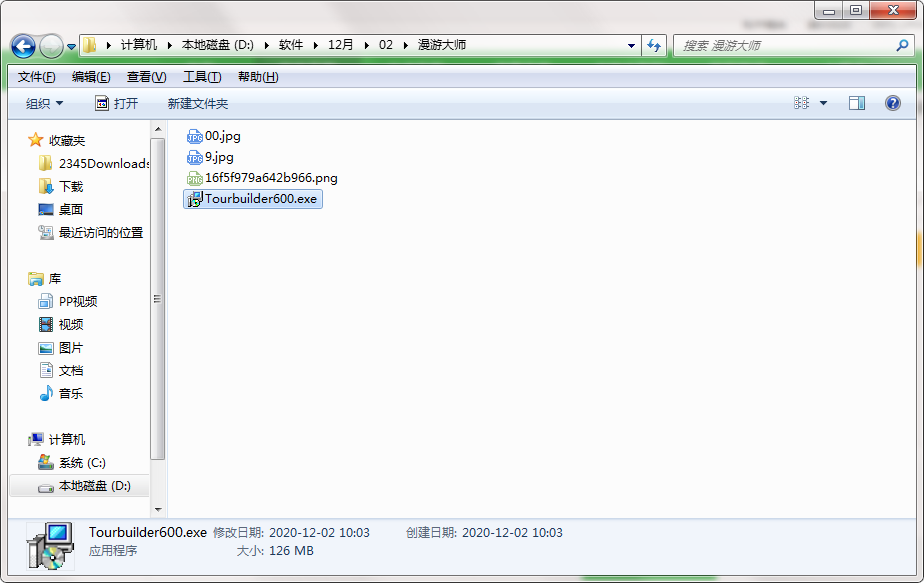Click the 大小: 126 MB size entry
Screen dimensions: 924x583
(275, 551)
